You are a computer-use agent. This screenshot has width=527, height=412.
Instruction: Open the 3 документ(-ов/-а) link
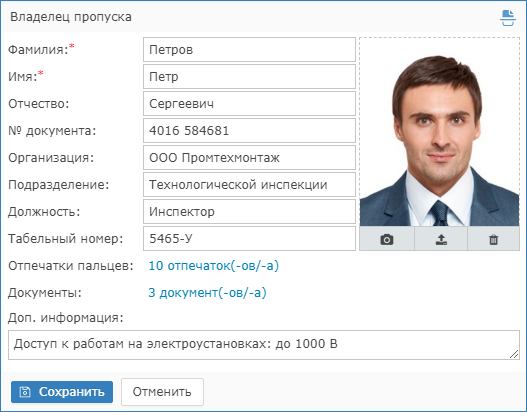click(207, 292)
